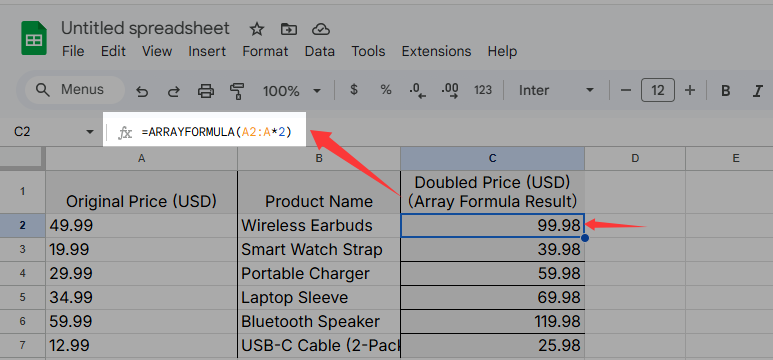Select column A header
773x360 pixels.
click(141, 158)
